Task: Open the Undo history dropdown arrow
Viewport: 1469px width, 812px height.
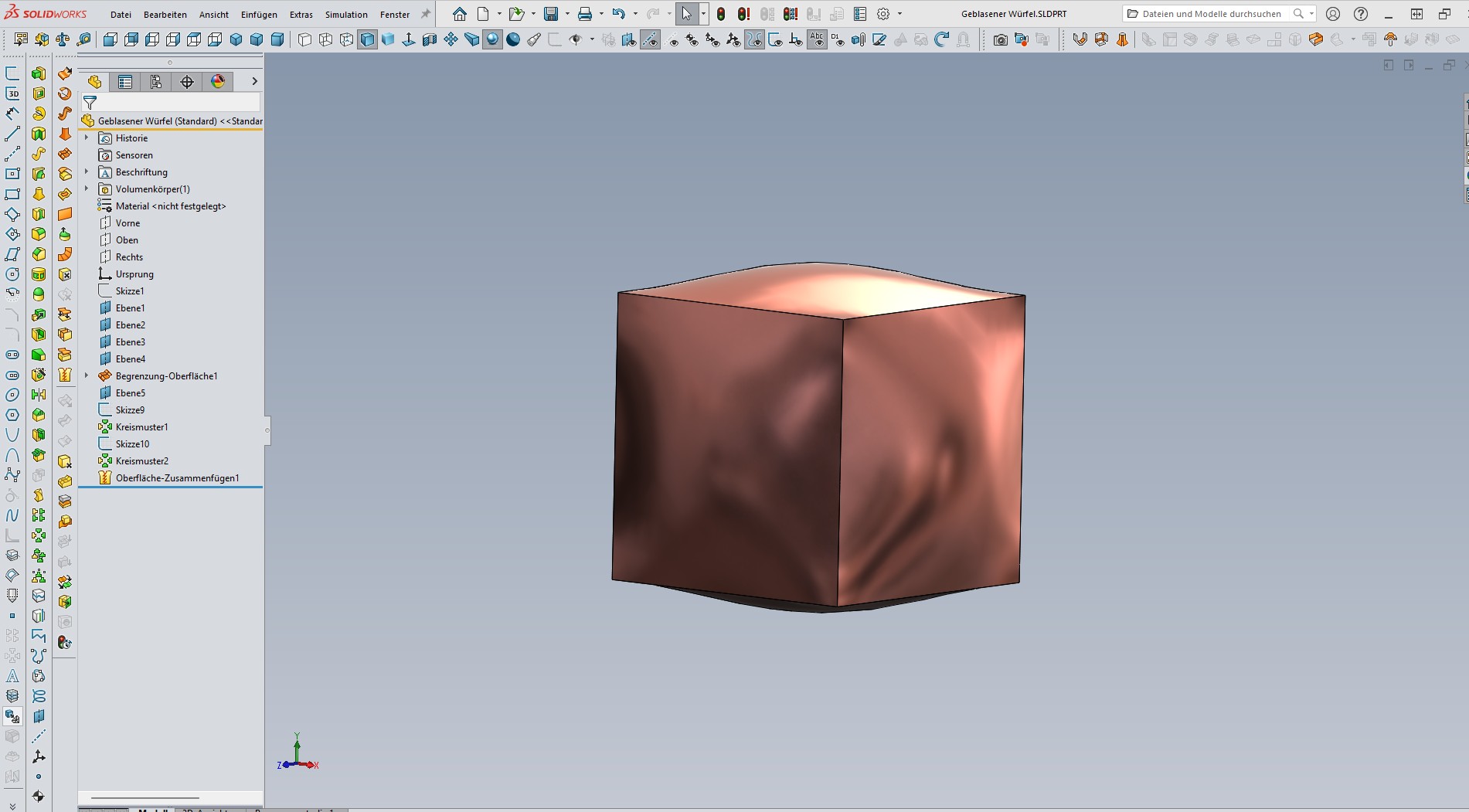Action: (x=635, y=14)
